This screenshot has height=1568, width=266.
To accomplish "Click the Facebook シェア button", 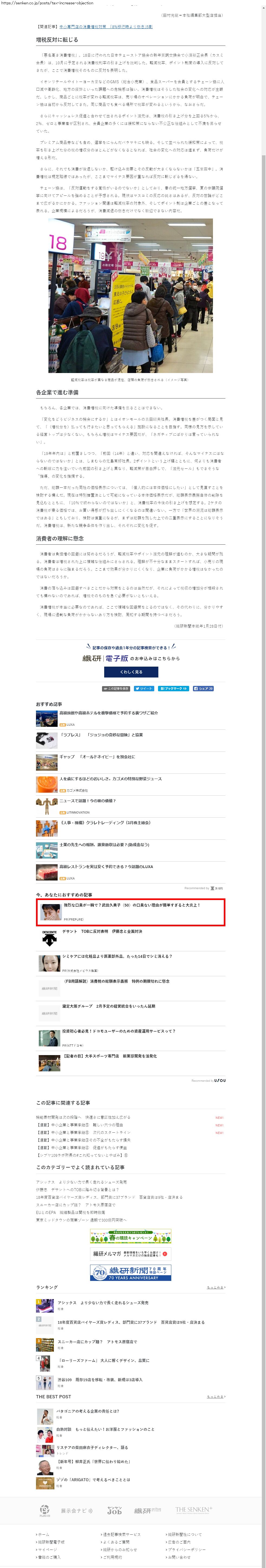I will click(203, 688).
